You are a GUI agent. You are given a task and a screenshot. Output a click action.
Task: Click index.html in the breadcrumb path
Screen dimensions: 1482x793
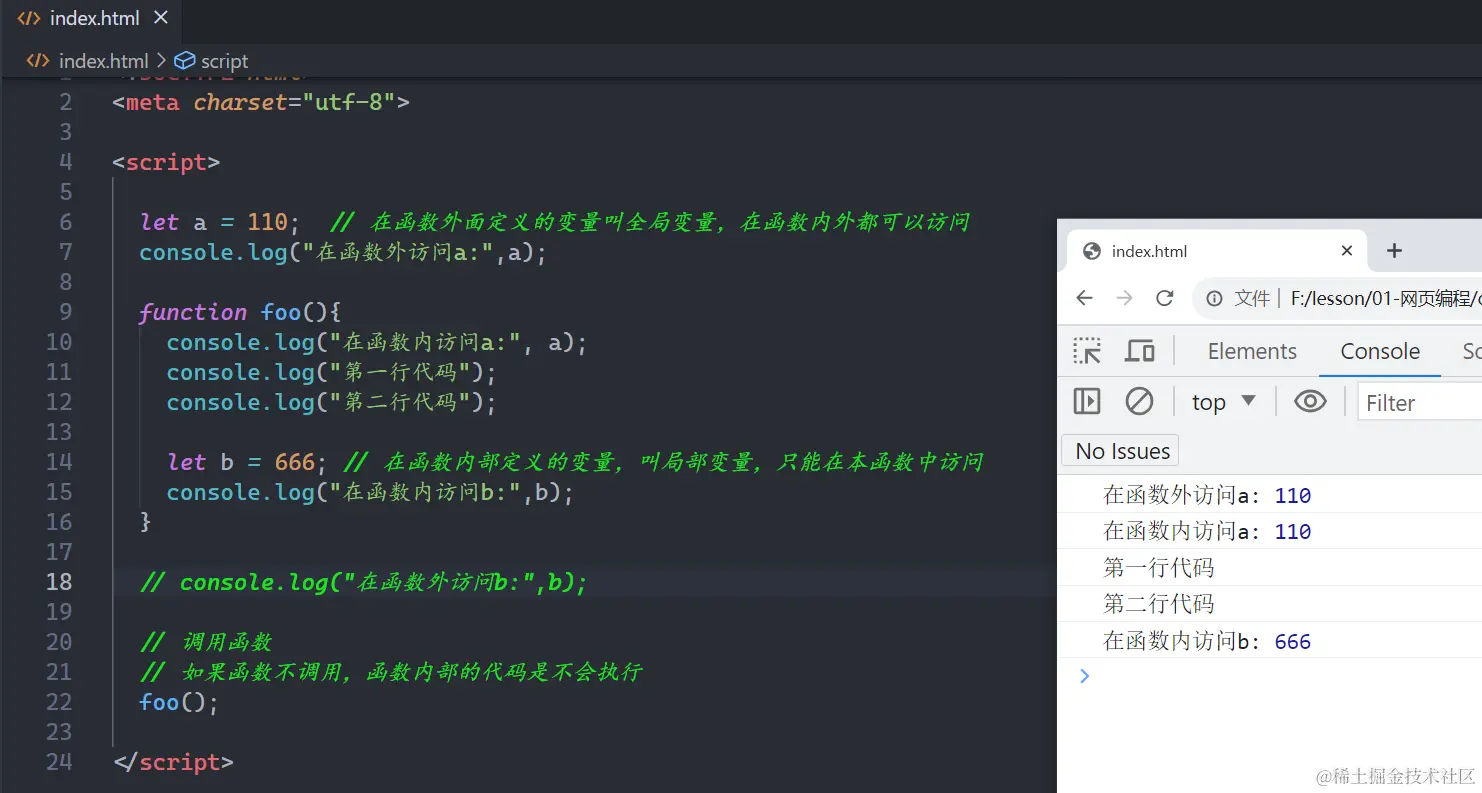point(103,61)
